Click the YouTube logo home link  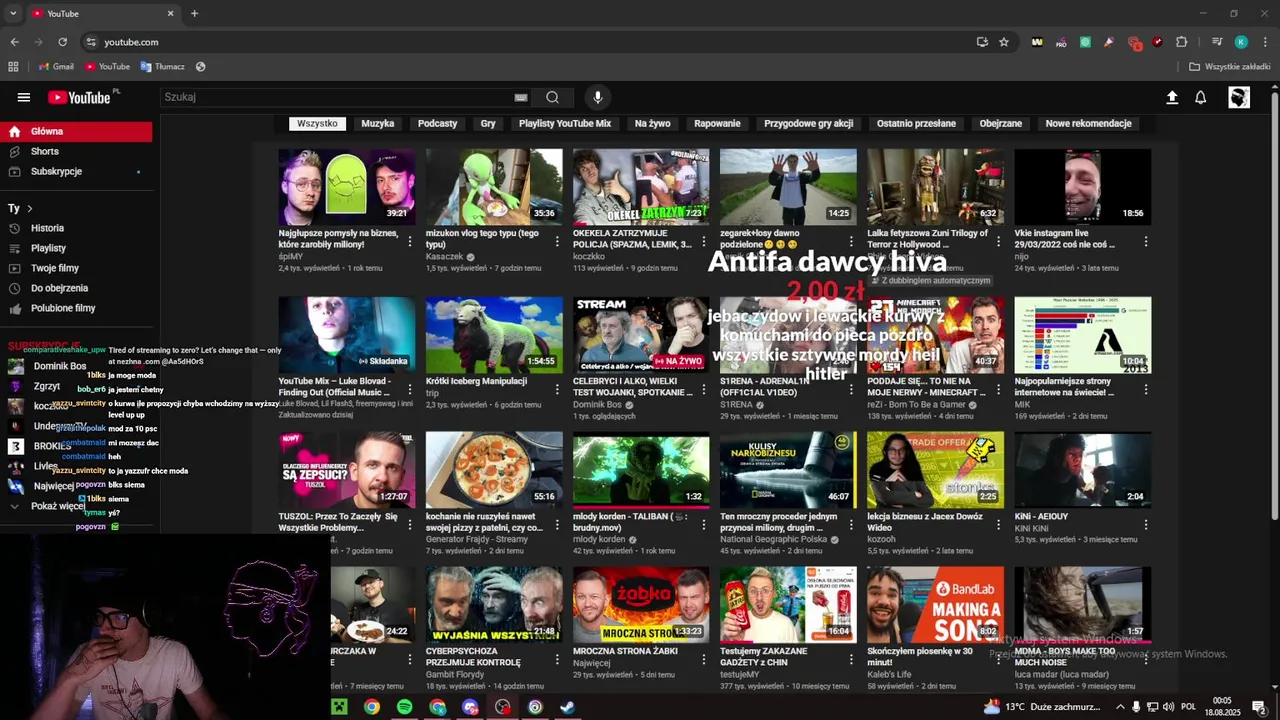tap(80, 97)
